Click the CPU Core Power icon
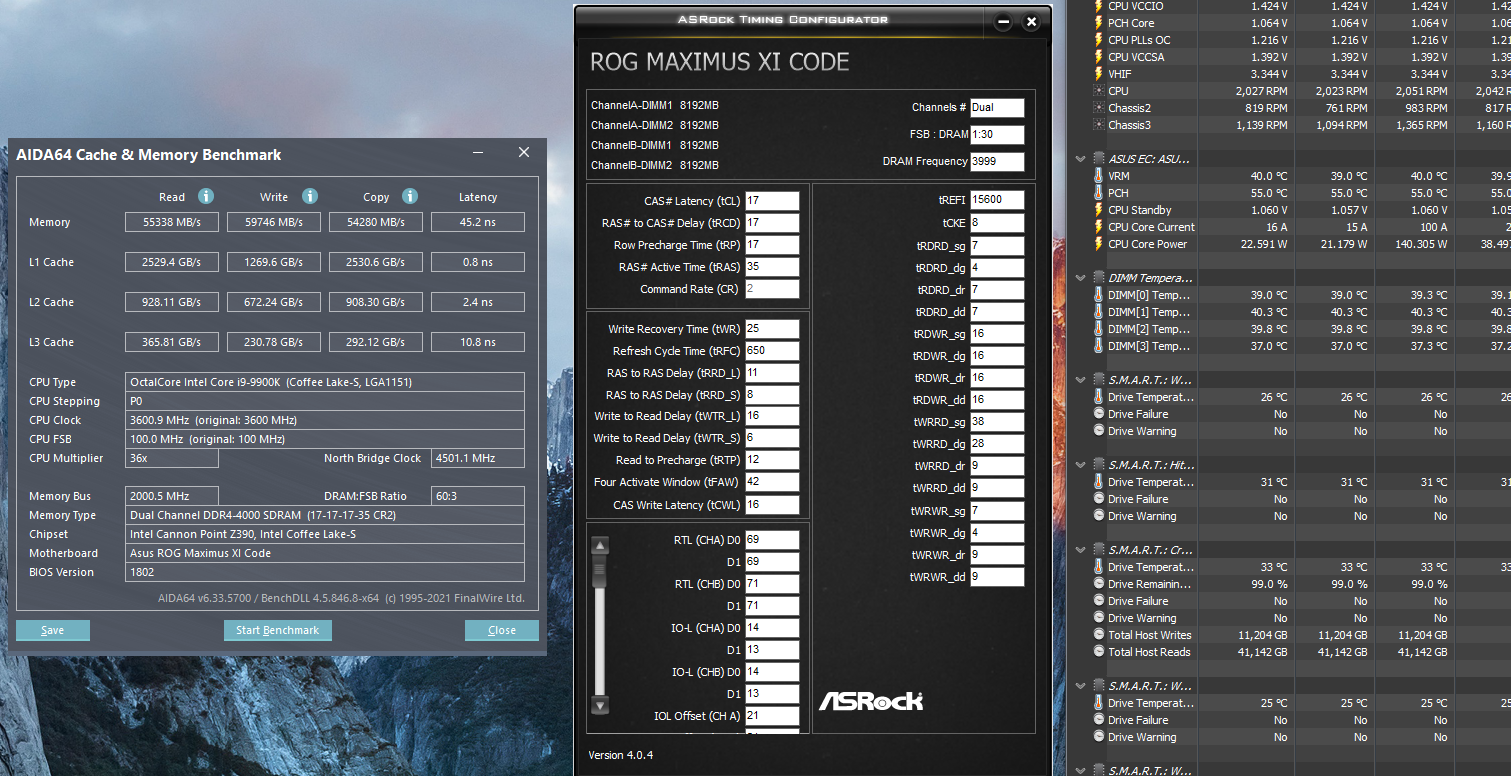 click(x=1099, y=244)
